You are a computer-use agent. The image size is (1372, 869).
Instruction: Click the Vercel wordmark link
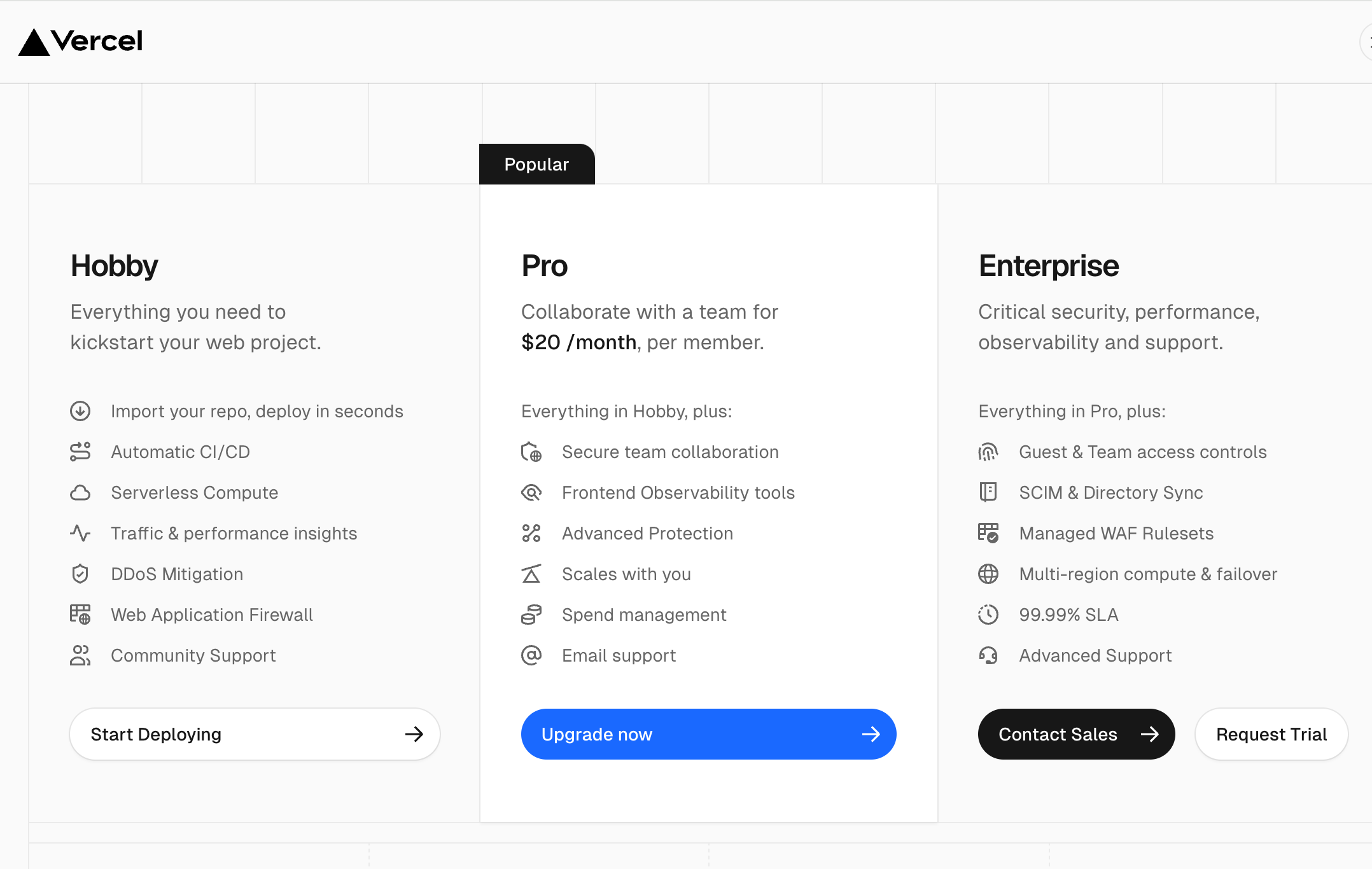(x=97, y=41)
